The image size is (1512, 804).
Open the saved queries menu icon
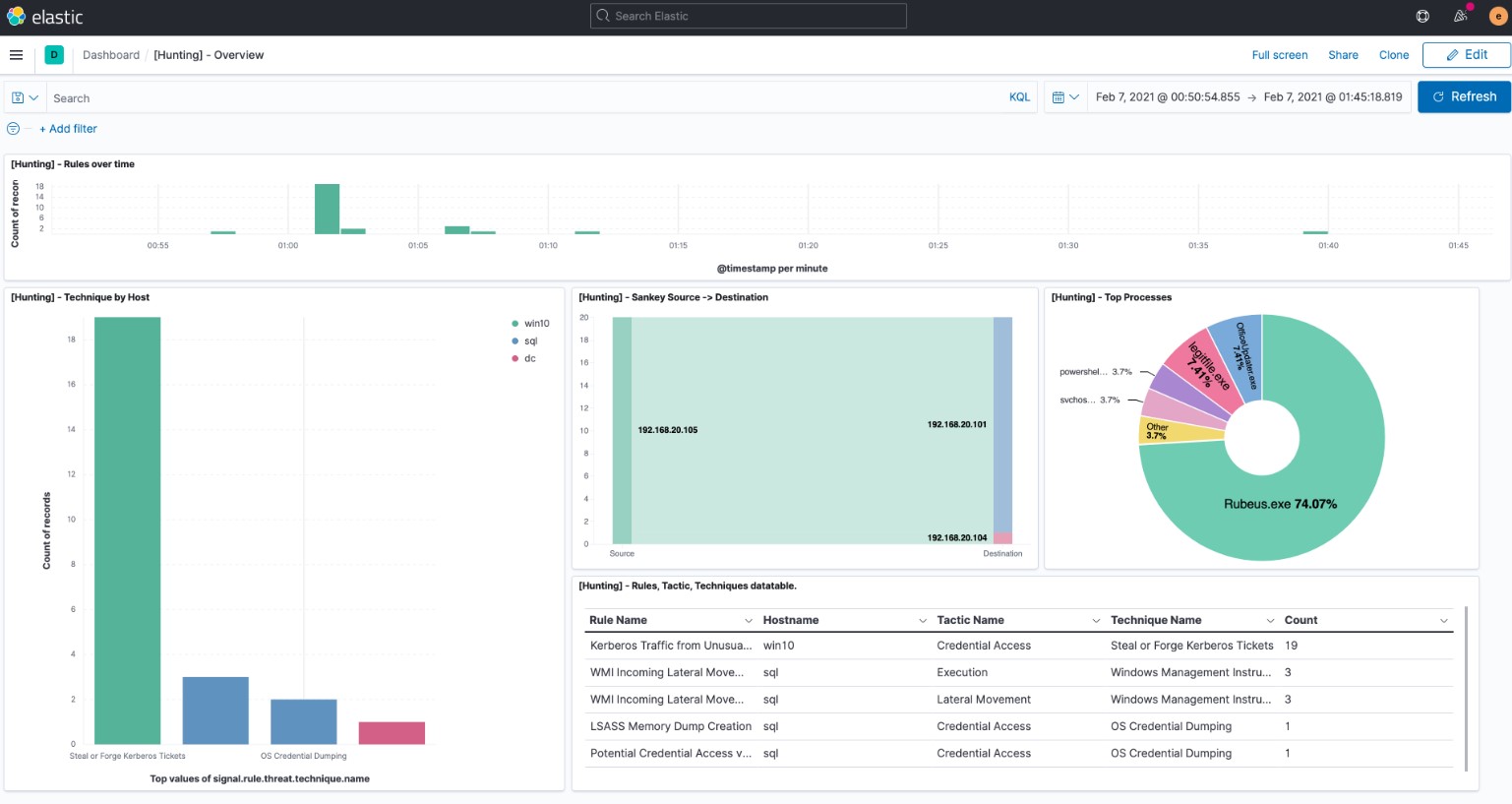tap(25, 97)
